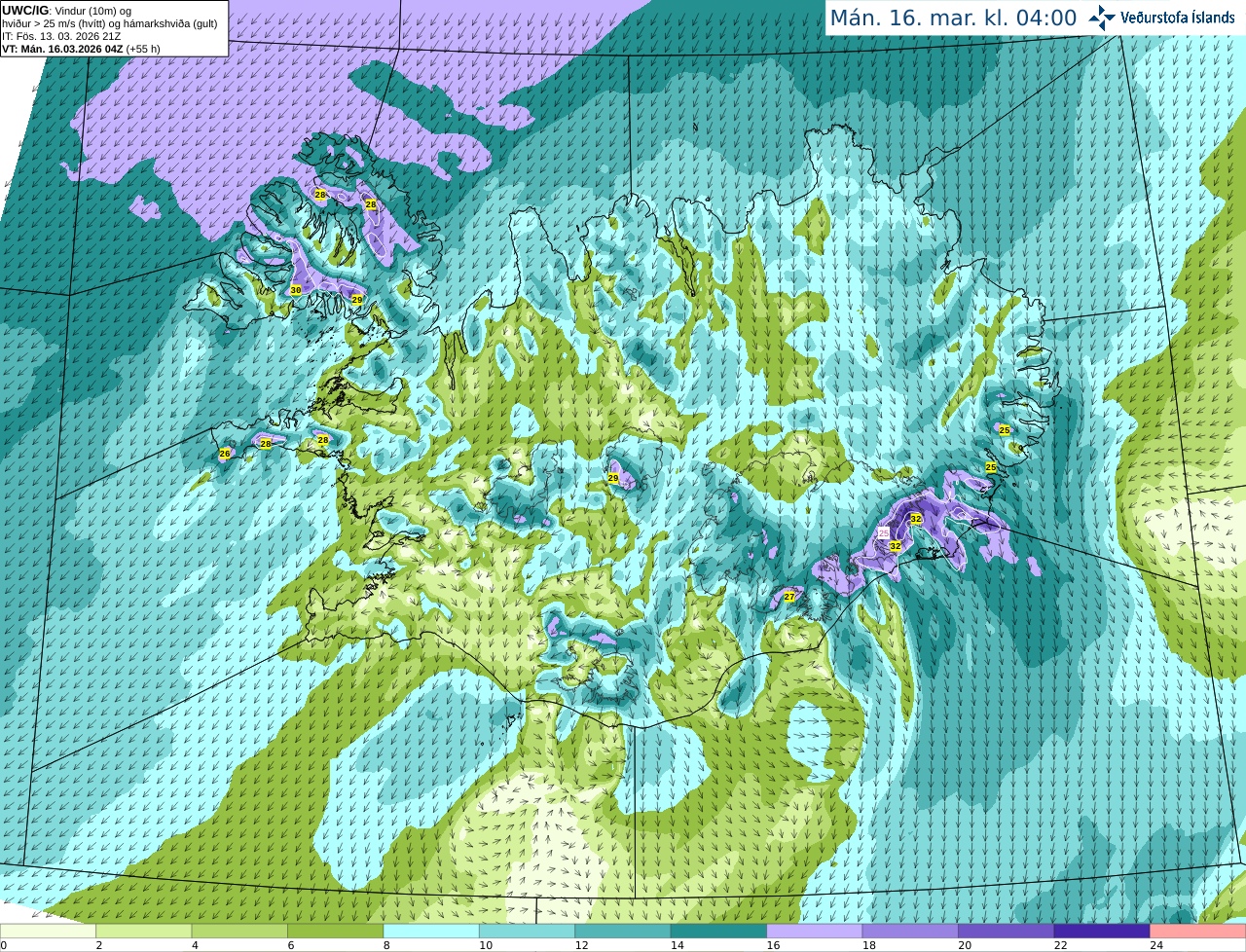Click the legend scale value 8
Viewport: 1246px width, 952px height.
pos(386,945)
